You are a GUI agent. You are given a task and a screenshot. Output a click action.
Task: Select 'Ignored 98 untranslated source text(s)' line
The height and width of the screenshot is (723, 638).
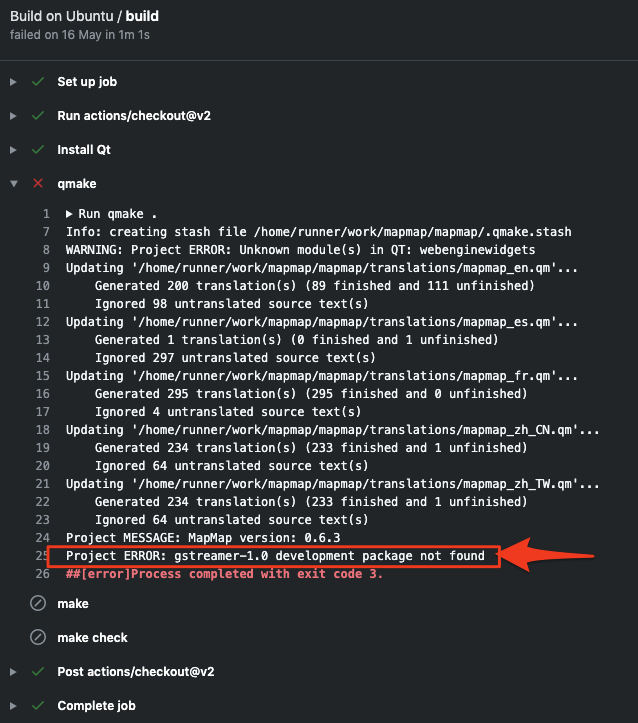tap(231, 304)
